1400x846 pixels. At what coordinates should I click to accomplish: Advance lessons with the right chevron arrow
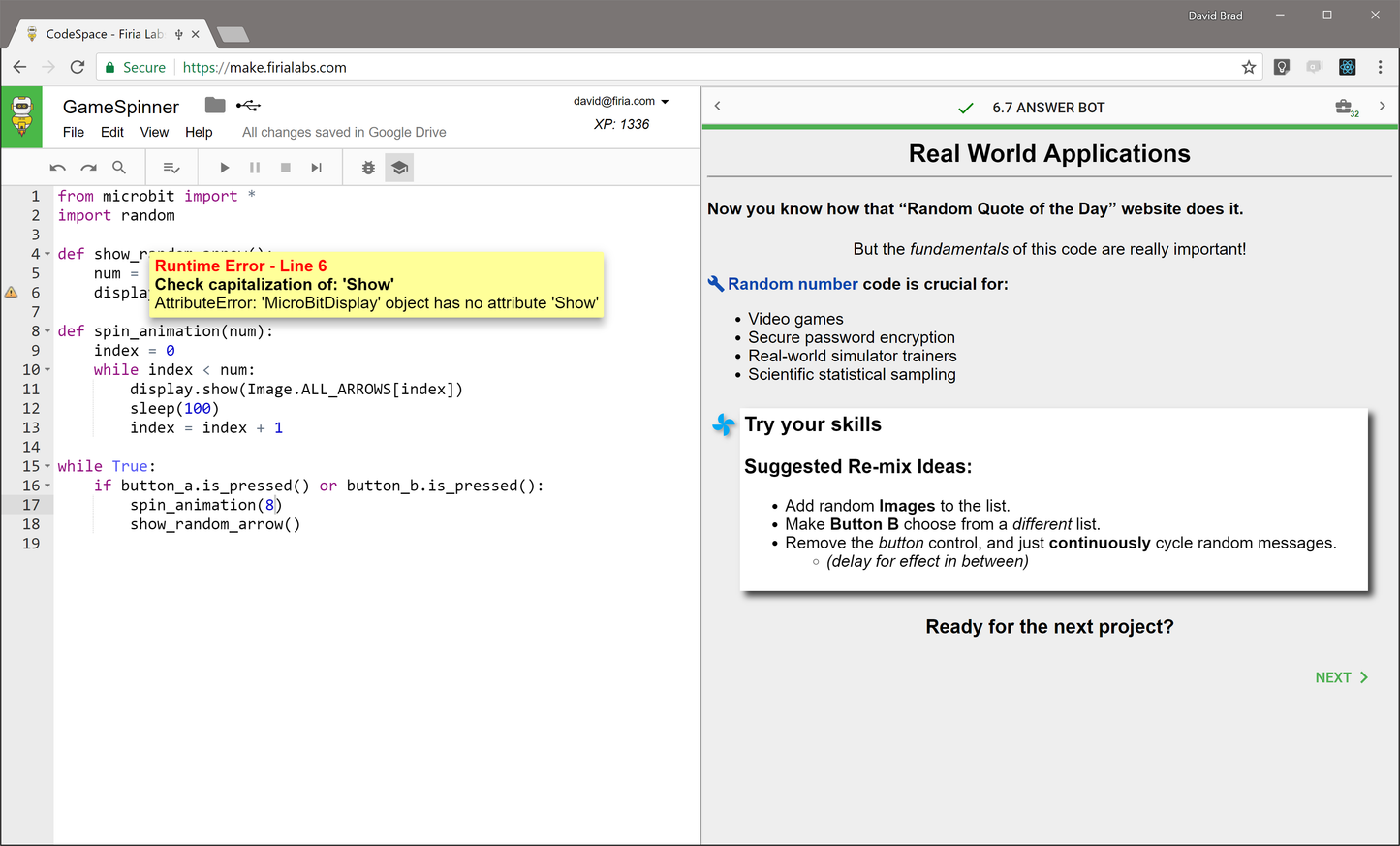(1383, 106)
